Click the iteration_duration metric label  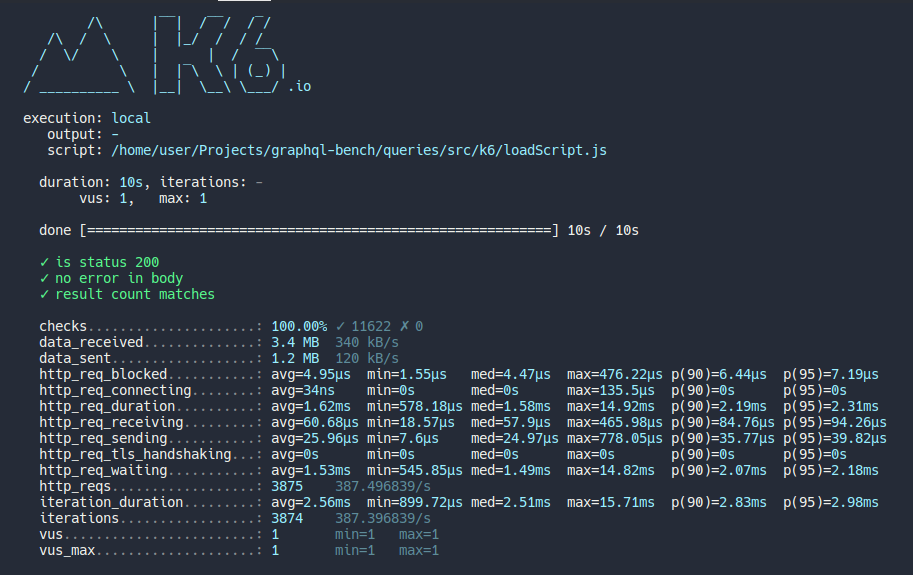pos(111,502)
